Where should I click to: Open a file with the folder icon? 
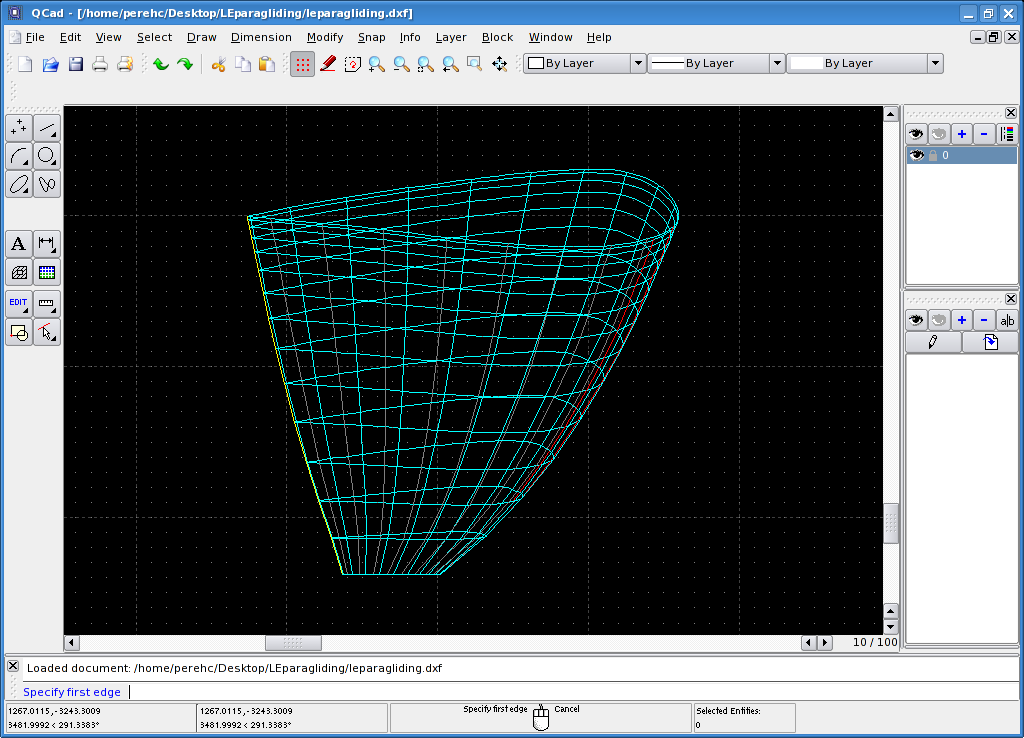point(50,64)
